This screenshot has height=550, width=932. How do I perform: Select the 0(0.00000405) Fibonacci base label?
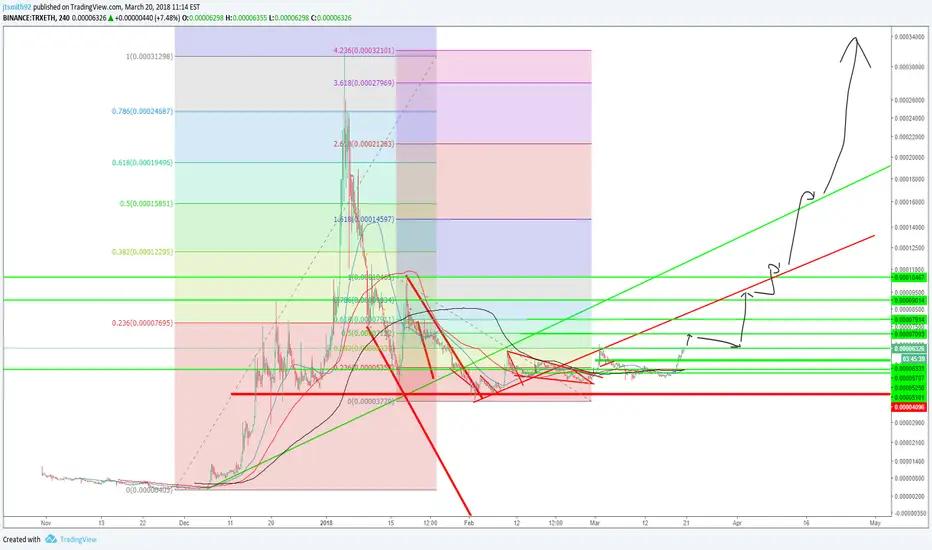point(149,490)
